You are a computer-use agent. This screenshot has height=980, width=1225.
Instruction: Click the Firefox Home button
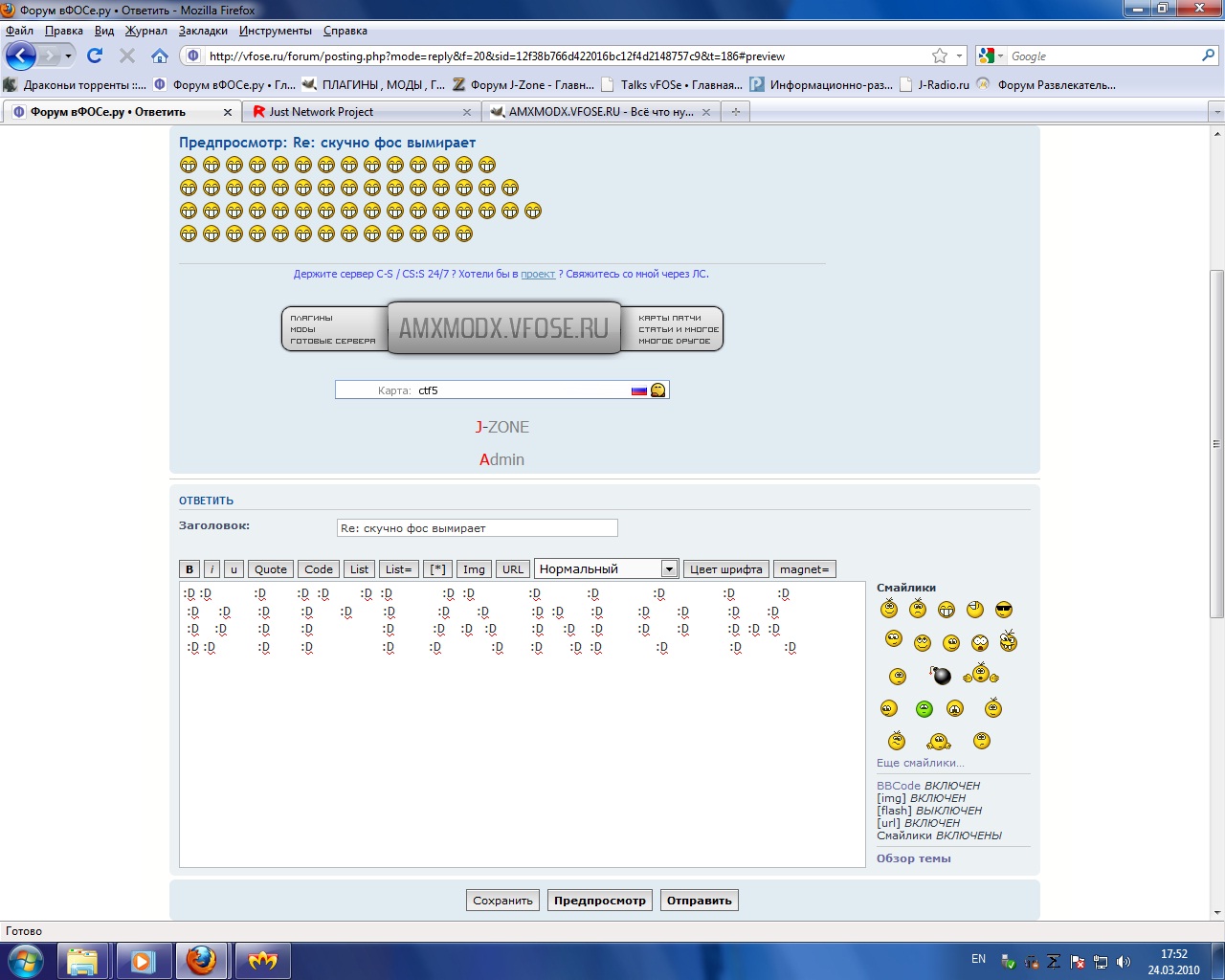[x=160, y=56]
